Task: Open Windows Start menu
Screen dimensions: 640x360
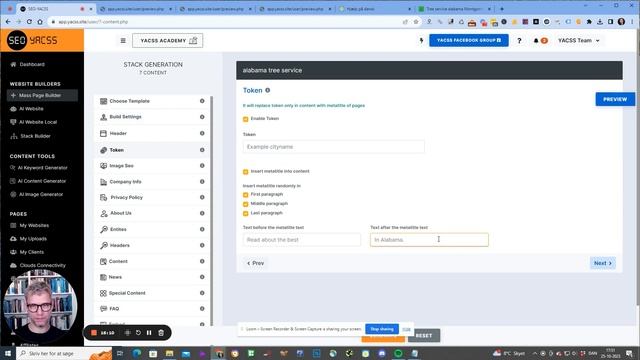Action: click(x=8, y=353)
